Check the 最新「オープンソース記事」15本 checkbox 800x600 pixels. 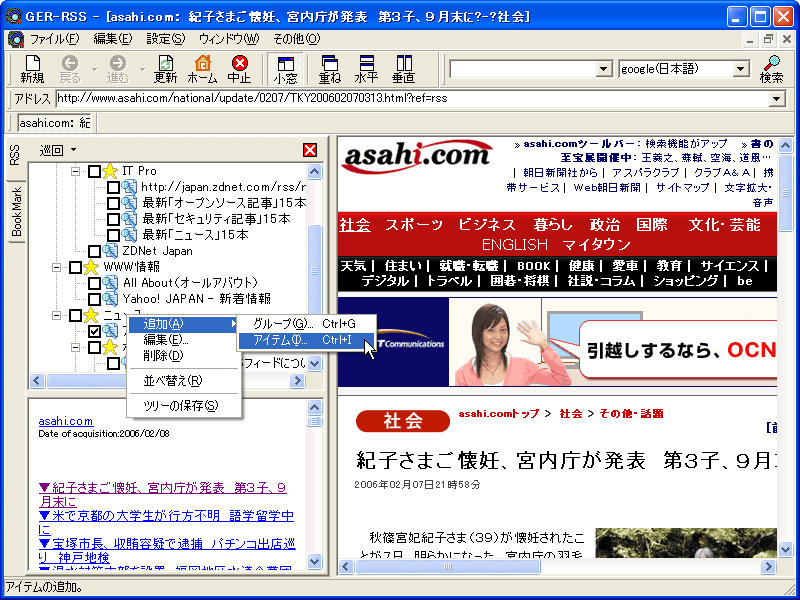pos(113,203)
